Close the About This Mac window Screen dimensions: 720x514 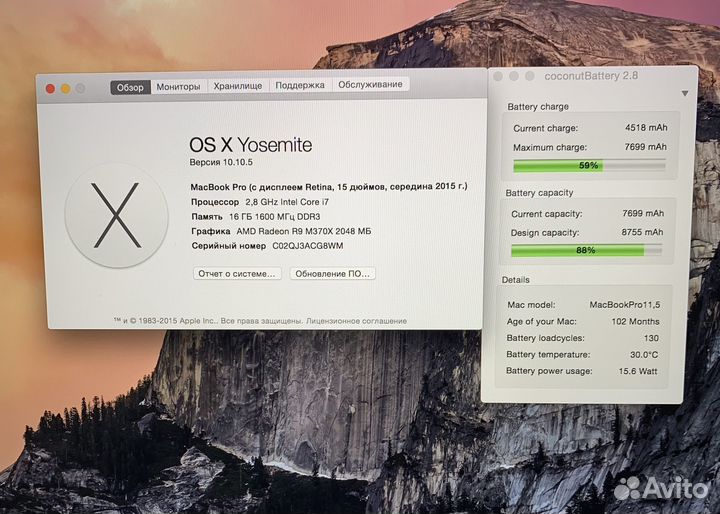pyautogui.click(x=50, y=89)
